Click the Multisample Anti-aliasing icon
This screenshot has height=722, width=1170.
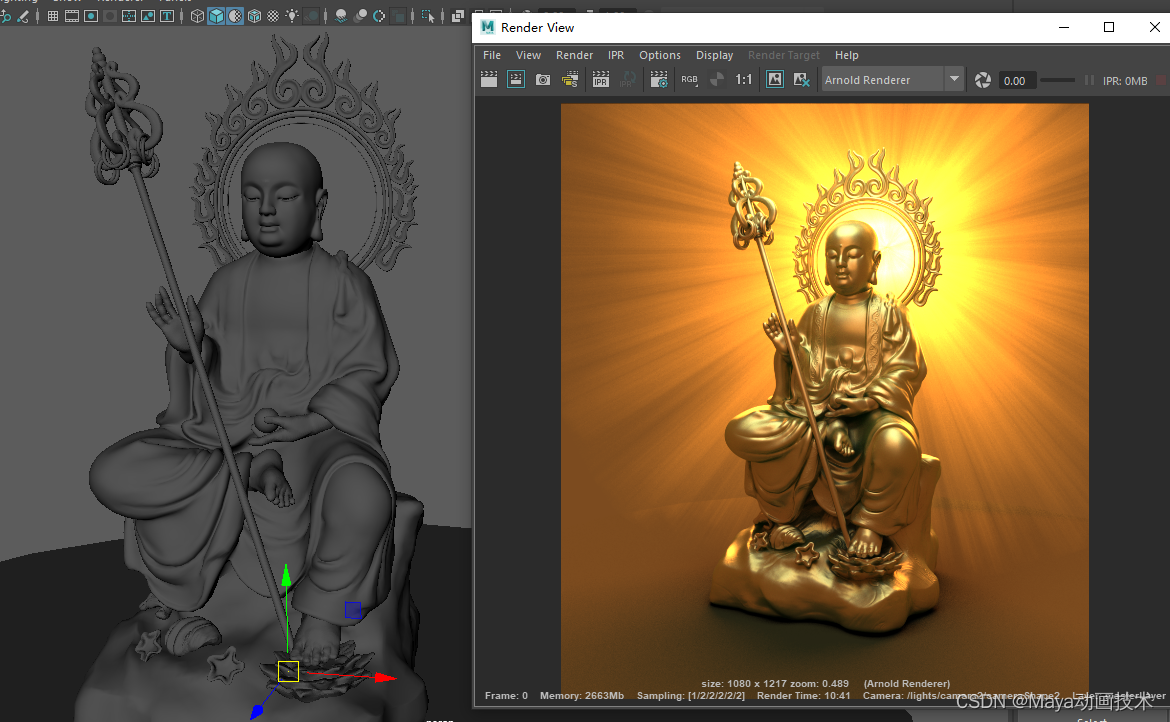click(379, 16)
